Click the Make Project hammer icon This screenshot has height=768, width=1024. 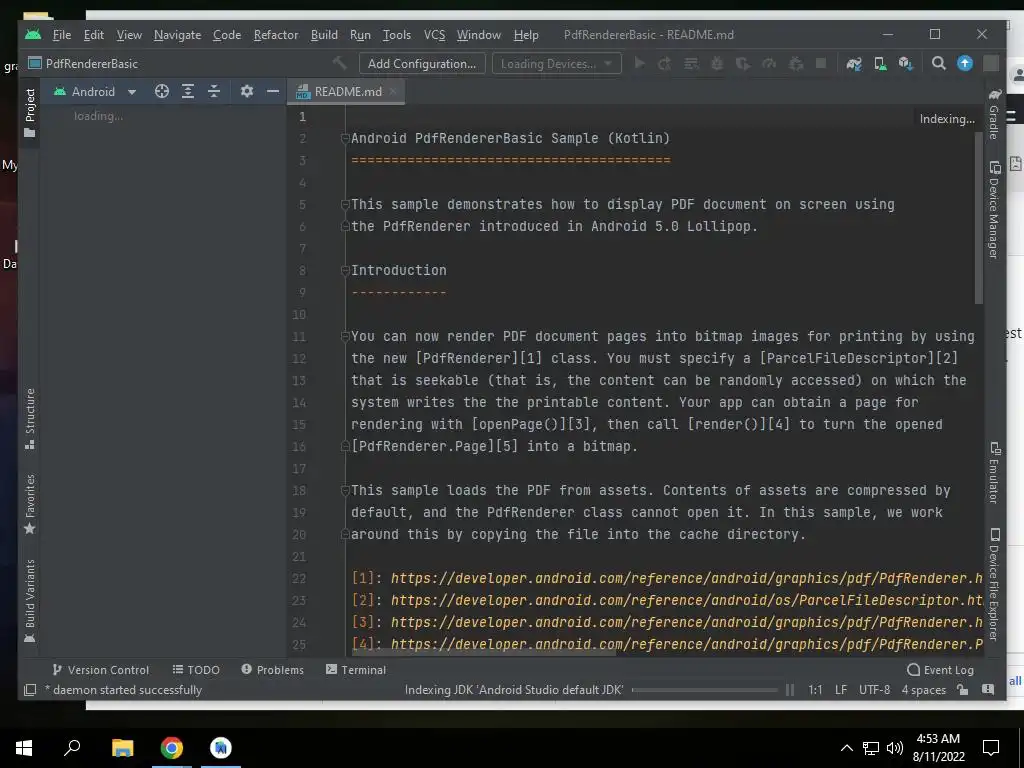(340, 63)
